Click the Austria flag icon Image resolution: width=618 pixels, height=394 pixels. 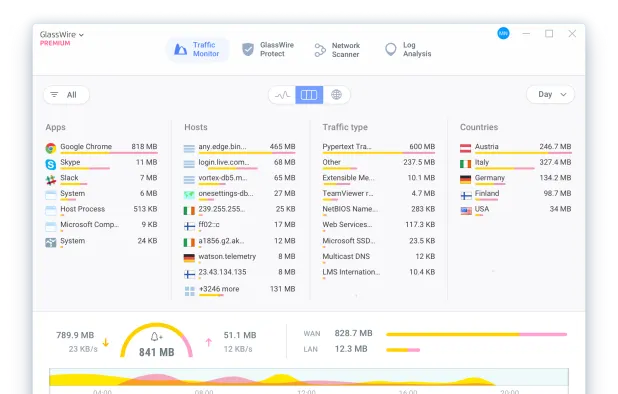465,148
